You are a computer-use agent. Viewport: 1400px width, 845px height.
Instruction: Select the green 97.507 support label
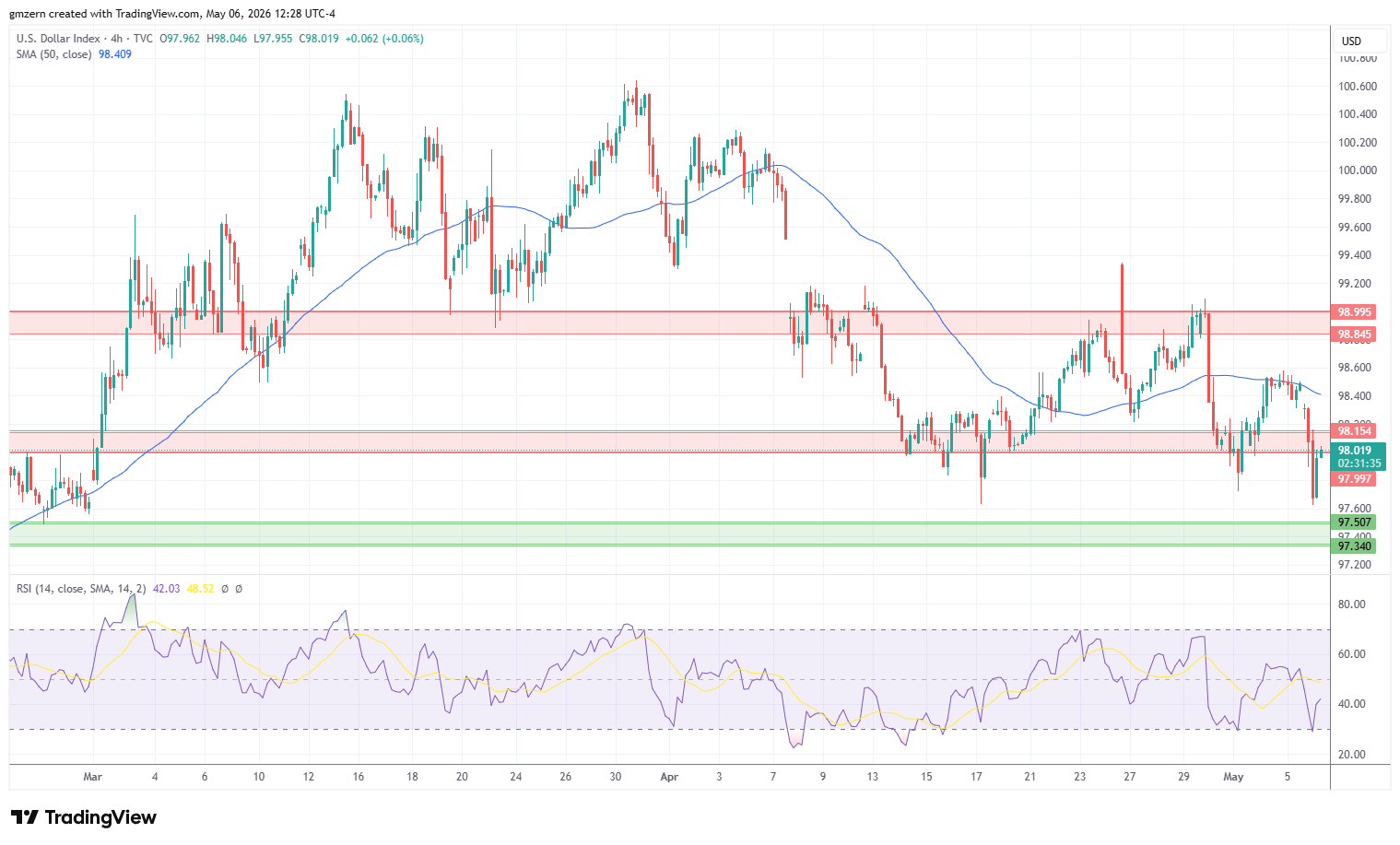pyautogui.click(x=1355, y=522)
